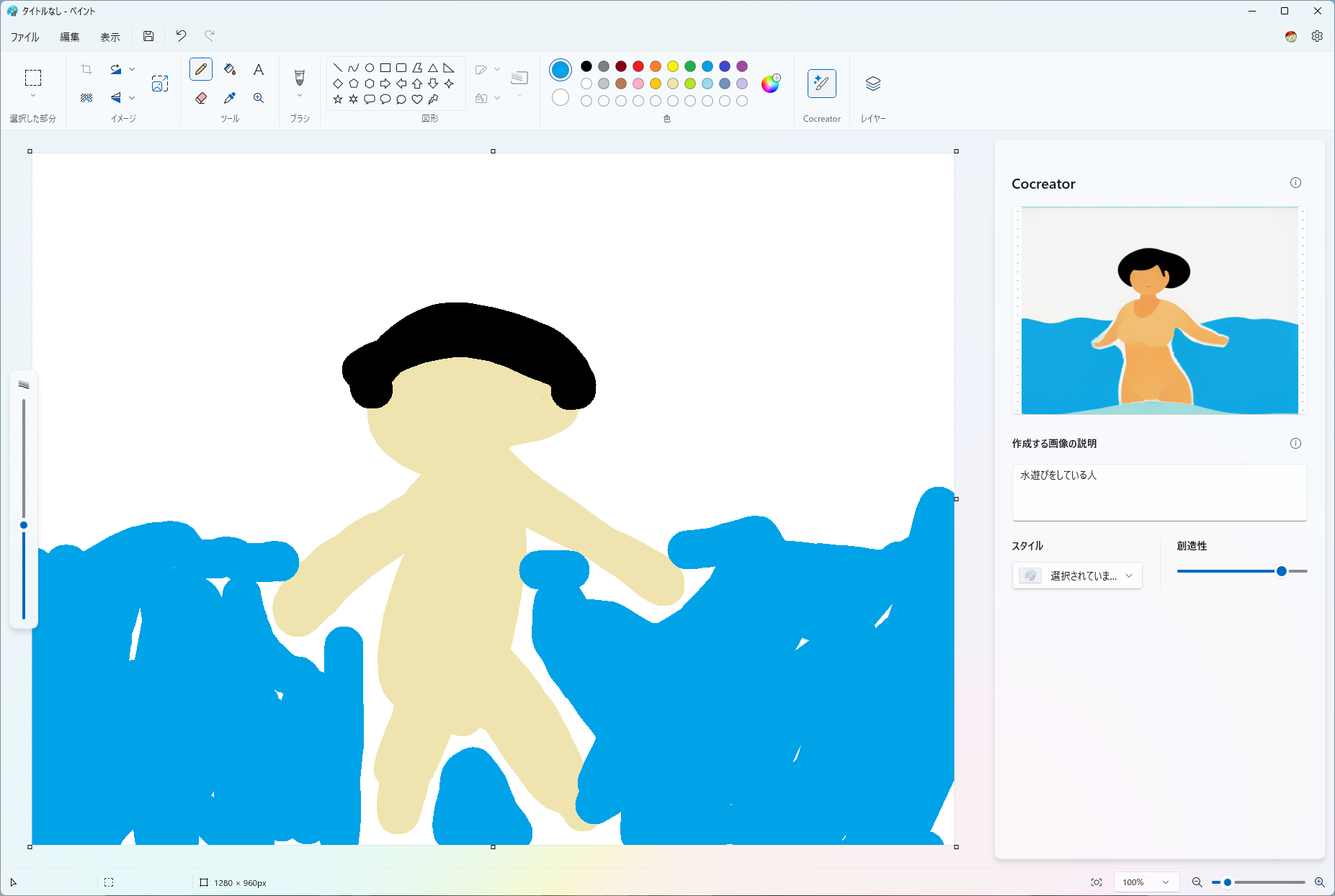
Task: Open the 表示 menu
Action: 110,36
